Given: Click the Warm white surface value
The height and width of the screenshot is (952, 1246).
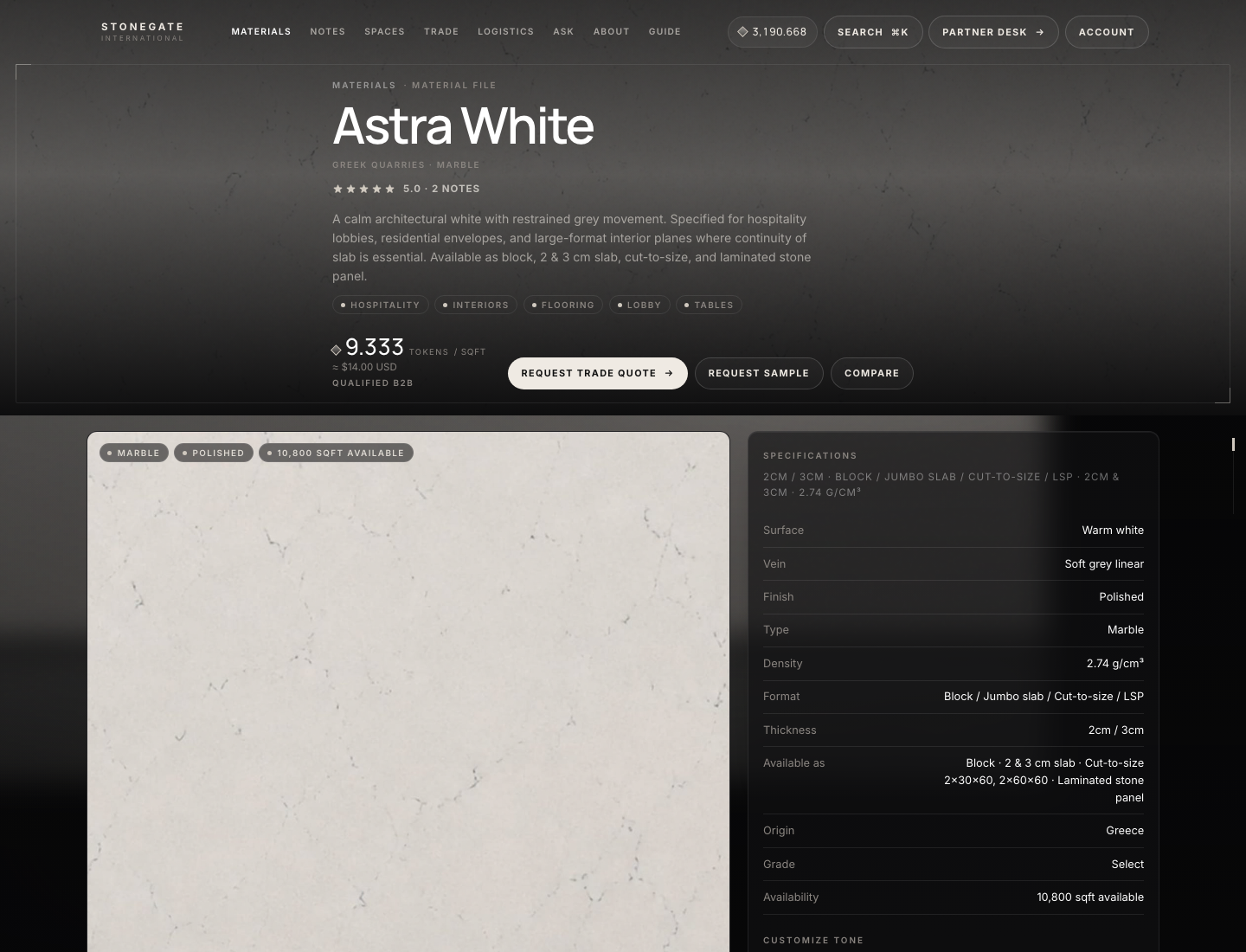Looking at the screenshot, I should (x=1113, y=531).
